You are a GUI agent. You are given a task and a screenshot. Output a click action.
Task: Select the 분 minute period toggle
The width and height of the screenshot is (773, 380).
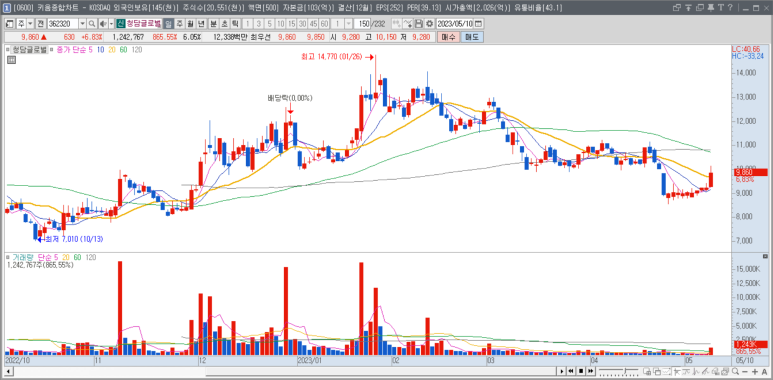tap(212, 24)
